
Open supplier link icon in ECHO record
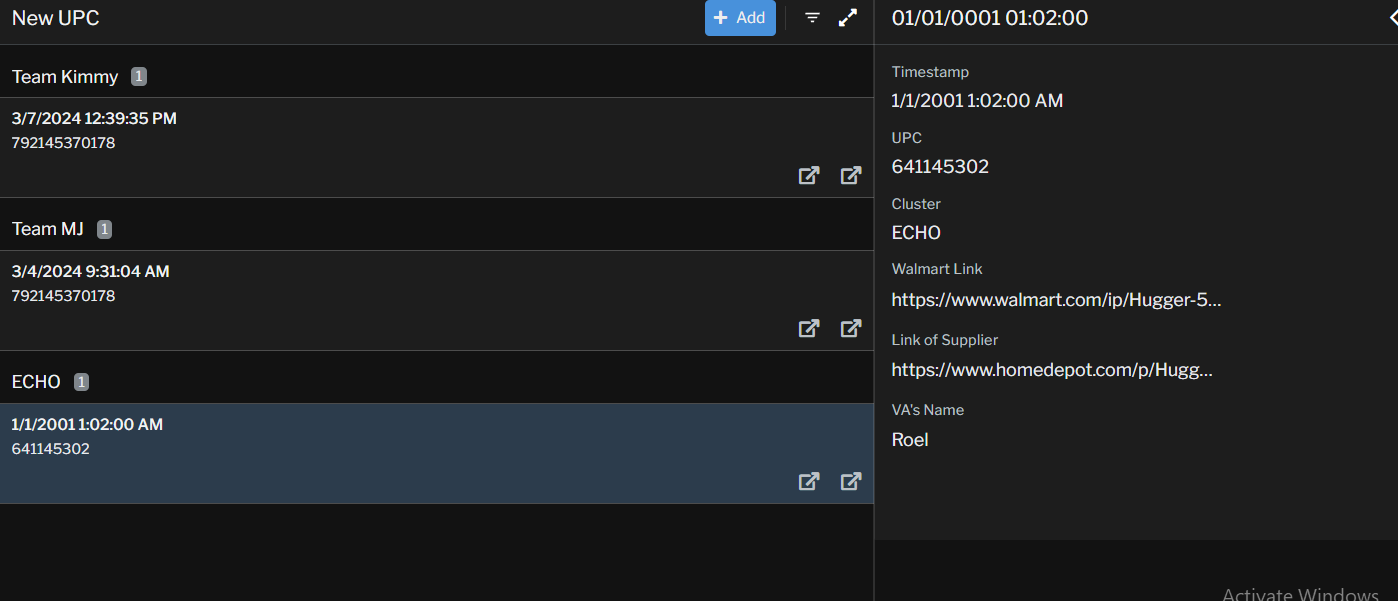(x=851, y=482)
